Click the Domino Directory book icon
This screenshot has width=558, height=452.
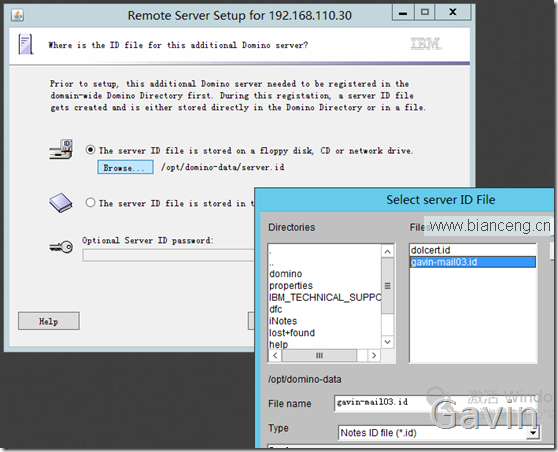(60, 203)
